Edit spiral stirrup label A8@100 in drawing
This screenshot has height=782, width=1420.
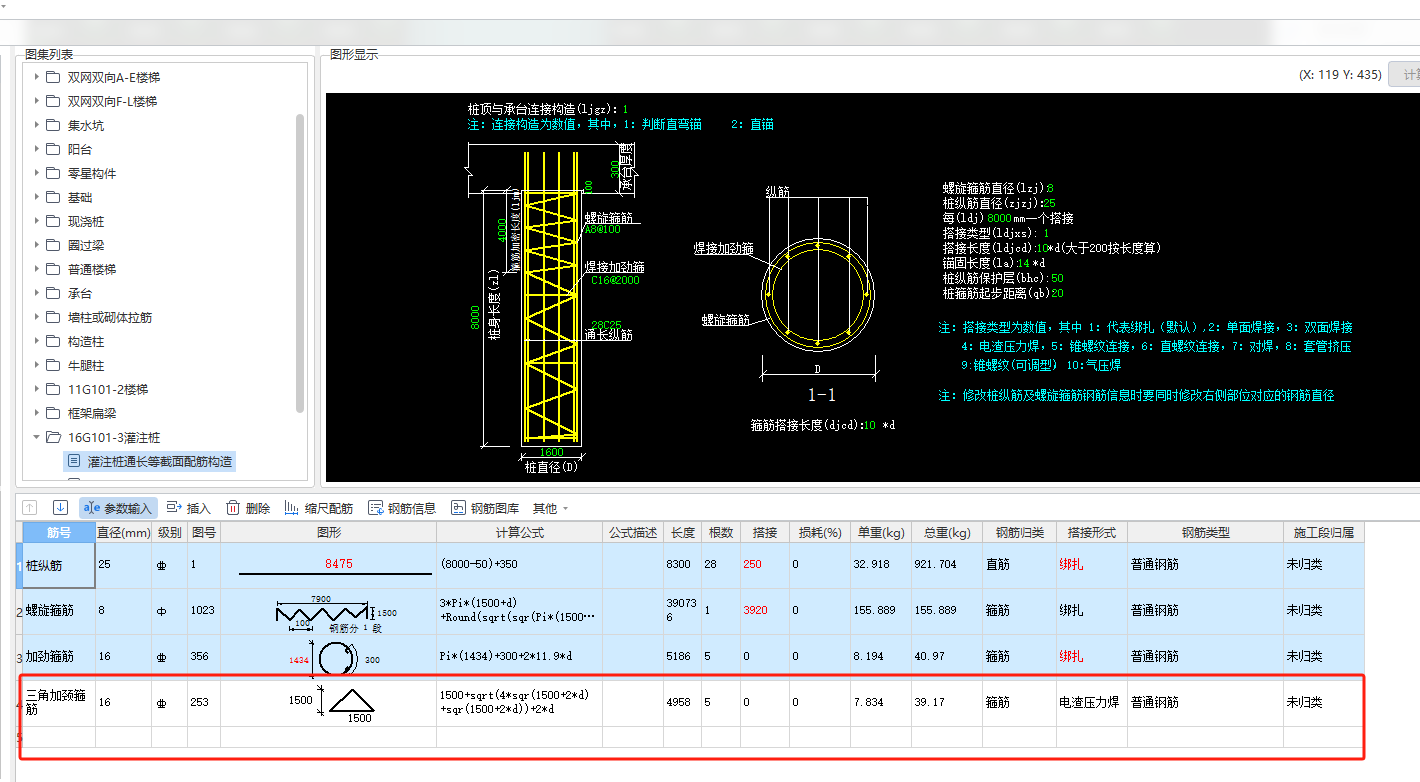click(601, 229)
